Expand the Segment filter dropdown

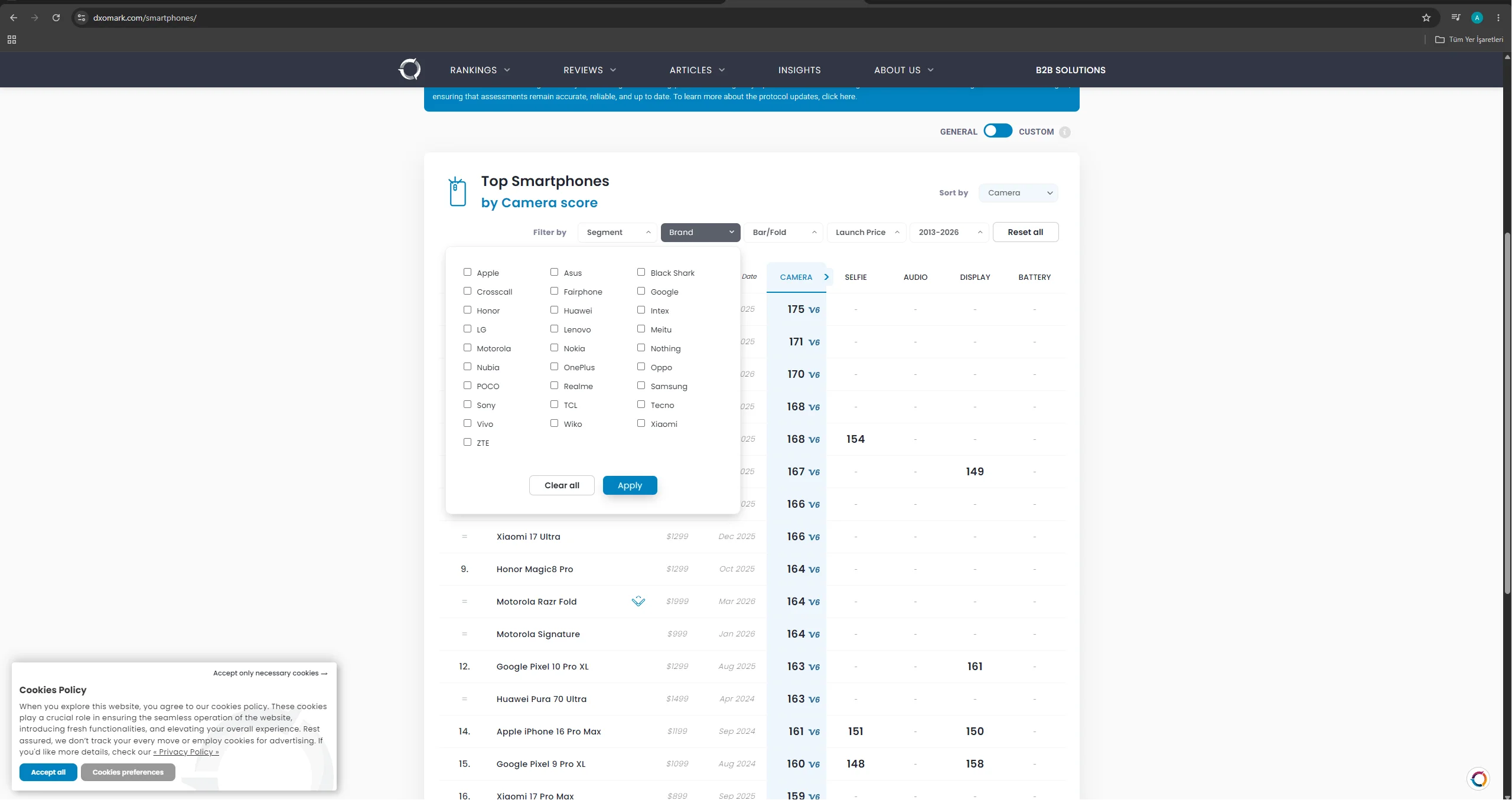click(617, 233)
